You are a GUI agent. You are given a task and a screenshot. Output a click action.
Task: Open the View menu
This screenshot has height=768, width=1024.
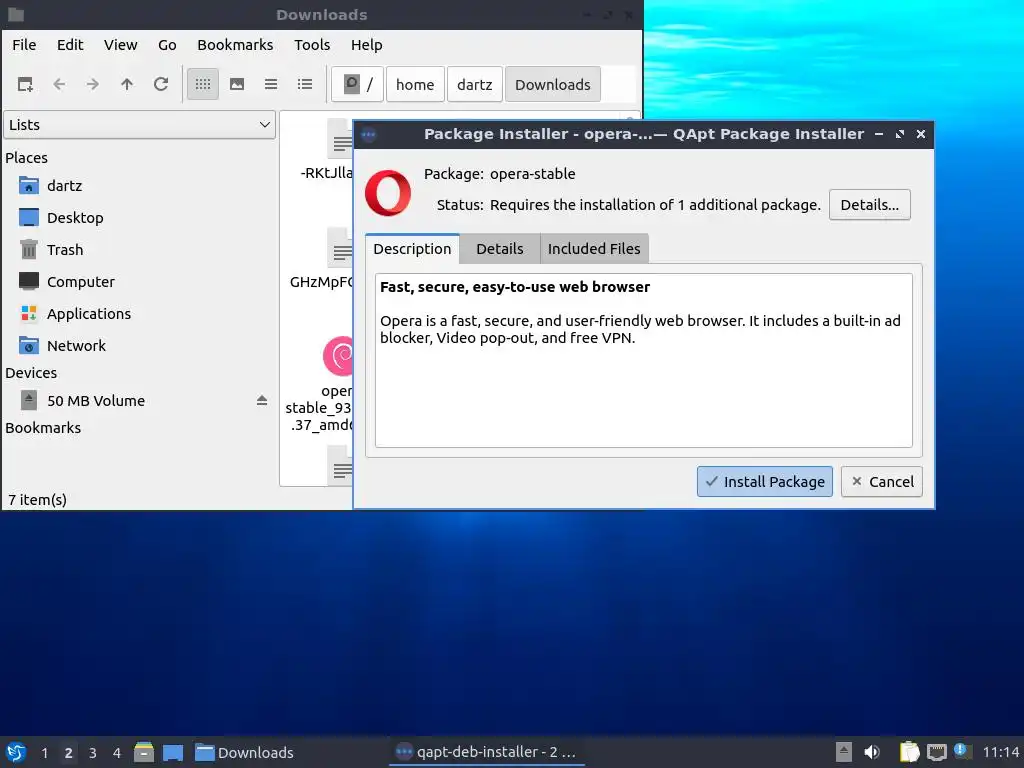pos(121,45)
